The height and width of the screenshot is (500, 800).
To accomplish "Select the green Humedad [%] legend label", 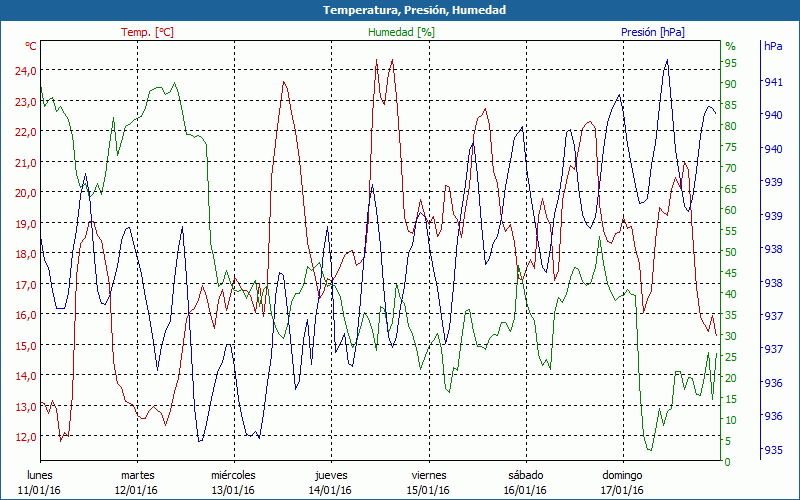I will pos(401,32).
